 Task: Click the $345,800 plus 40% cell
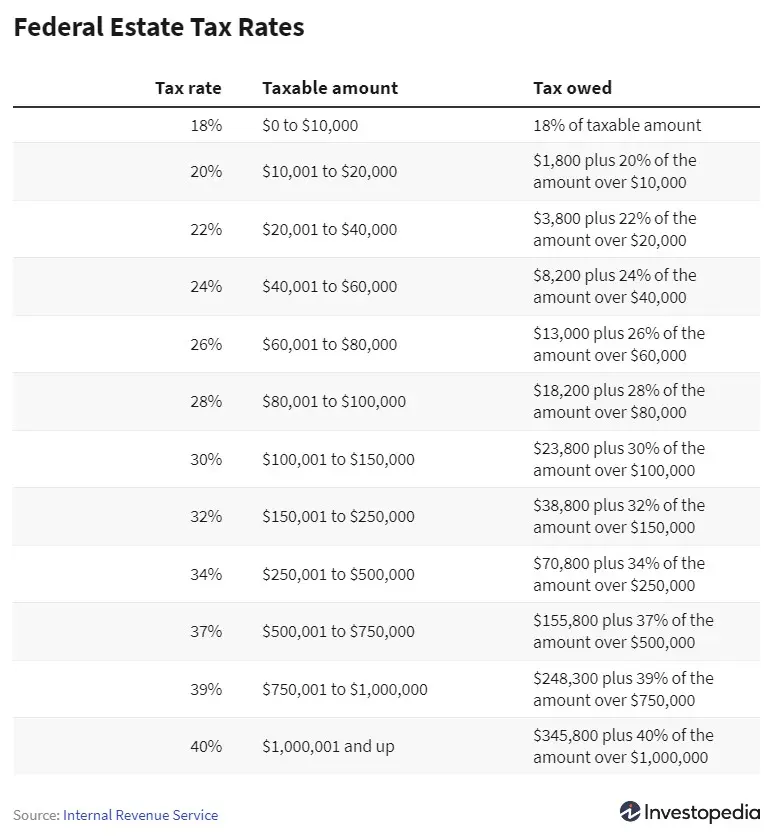pos(623,746)
